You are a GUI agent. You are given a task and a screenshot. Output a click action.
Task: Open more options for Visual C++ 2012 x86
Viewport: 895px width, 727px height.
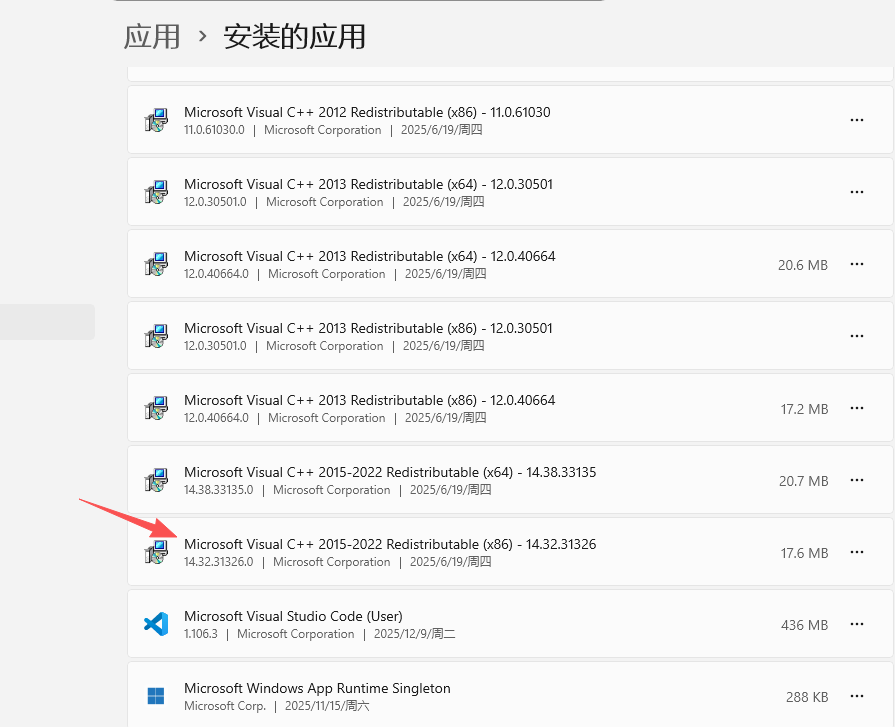coord(856,120)
